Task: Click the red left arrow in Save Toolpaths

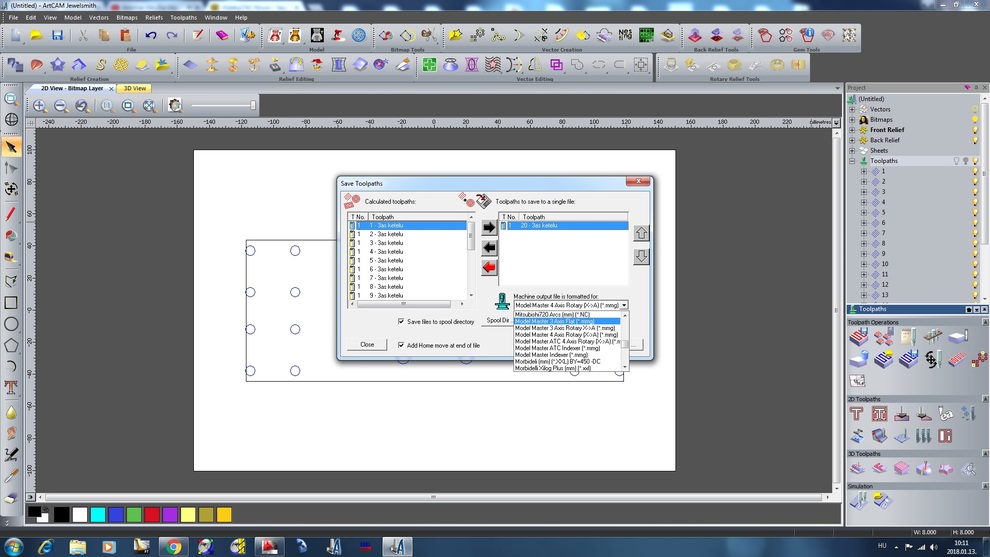Action: 489,267
